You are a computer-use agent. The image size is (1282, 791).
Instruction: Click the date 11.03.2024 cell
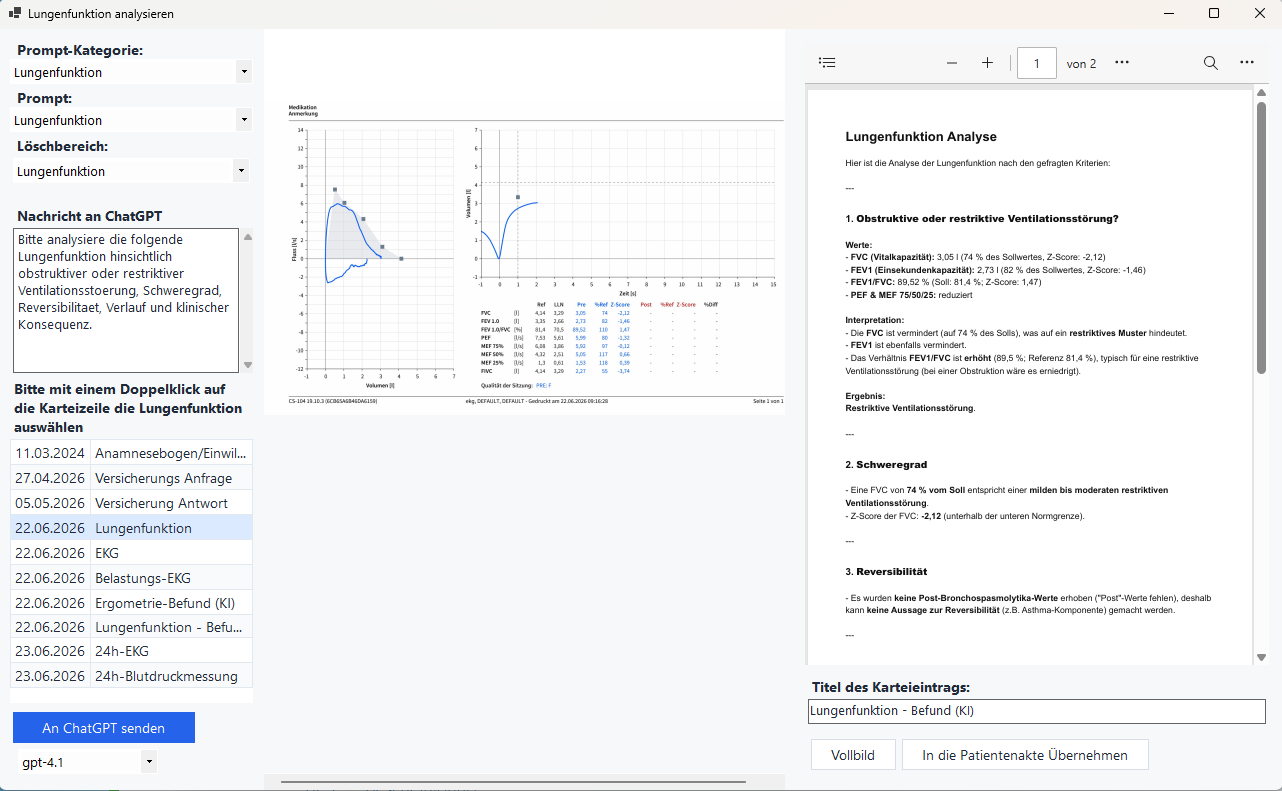tap(50, 453)
